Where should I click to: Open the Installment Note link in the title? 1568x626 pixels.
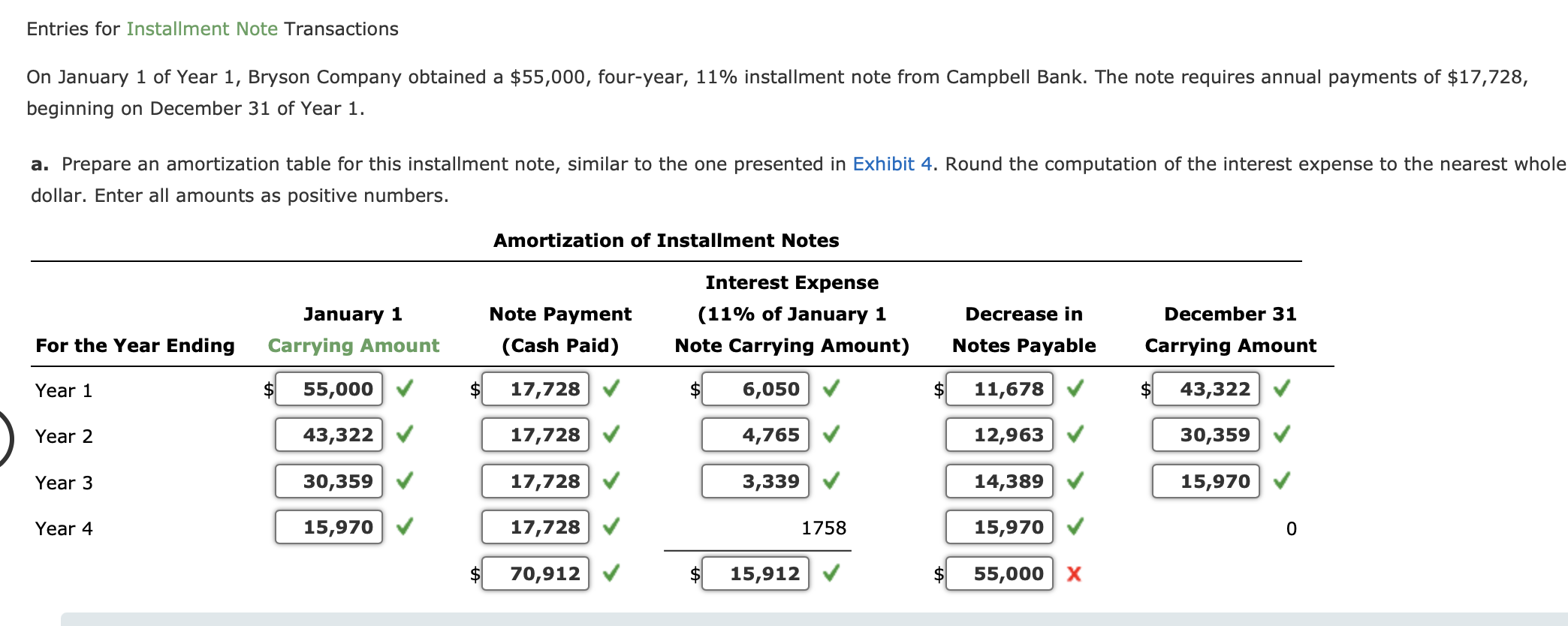[x=201, y=29]
